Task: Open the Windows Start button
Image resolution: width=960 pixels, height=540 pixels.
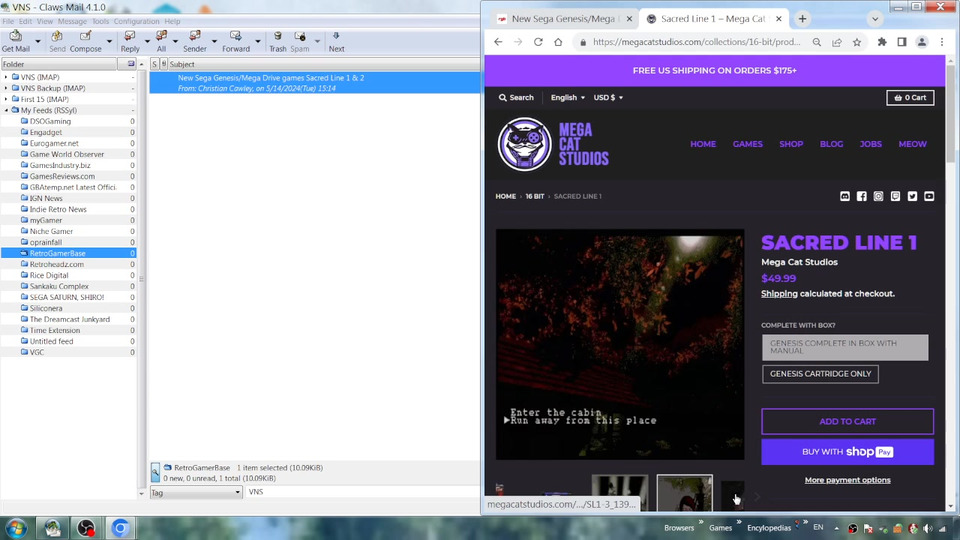Action: pos(17,528)
